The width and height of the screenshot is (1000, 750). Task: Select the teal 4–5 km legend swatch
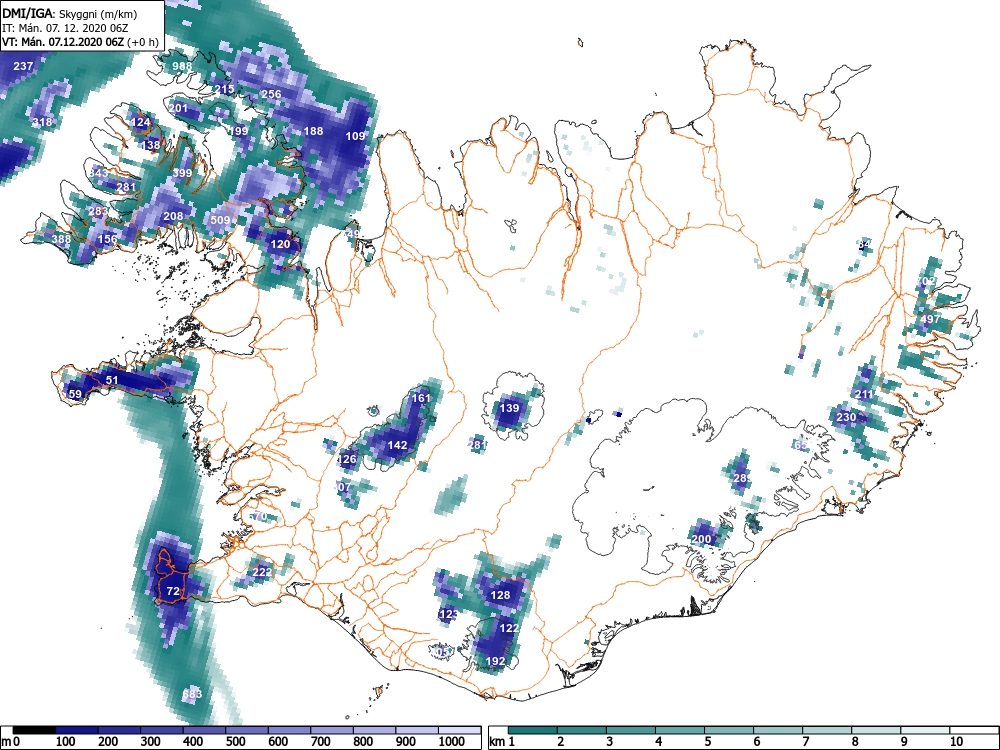pos(680,730)
